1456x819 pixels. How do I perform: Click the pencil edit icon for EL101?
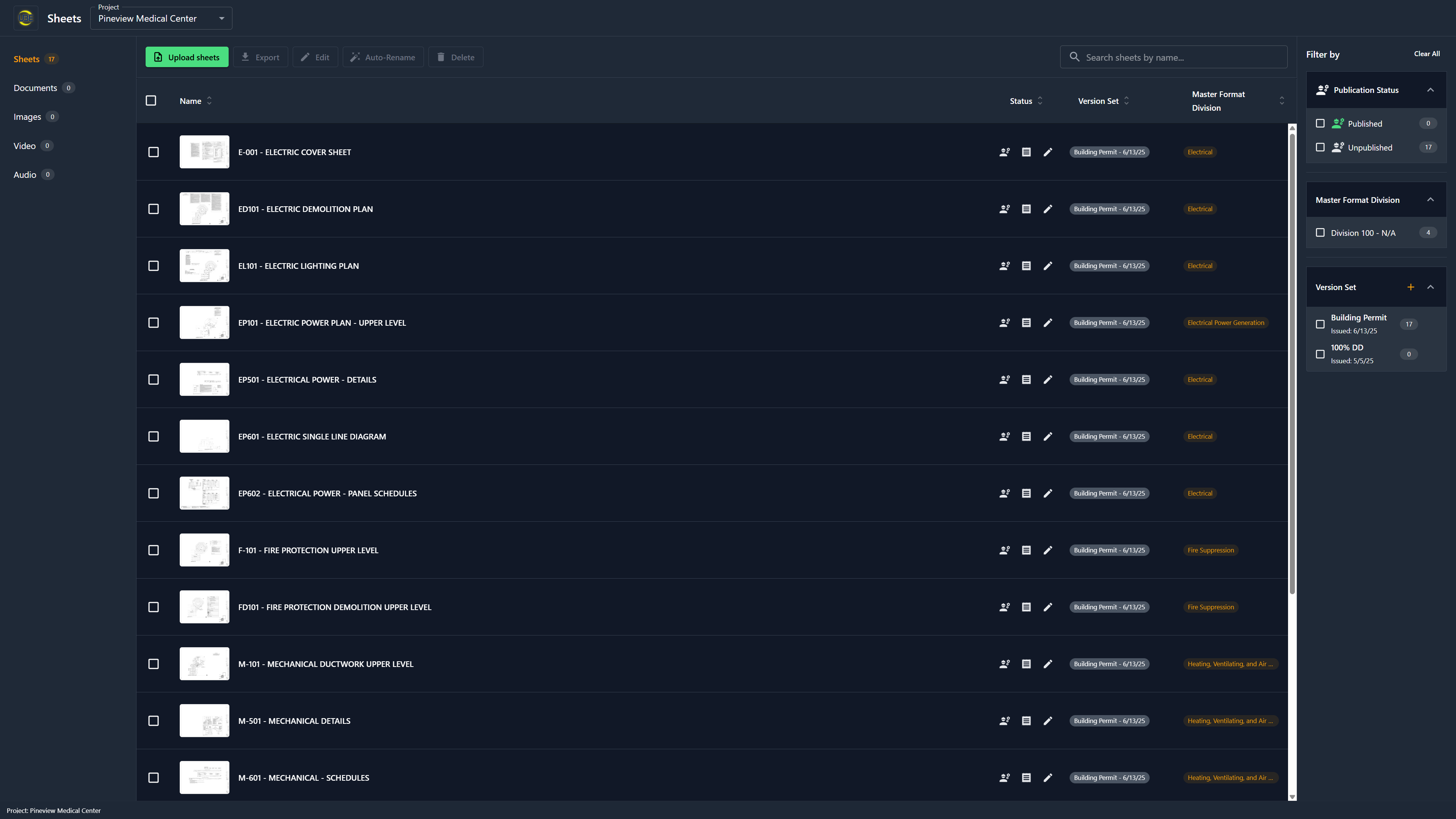1048,266
